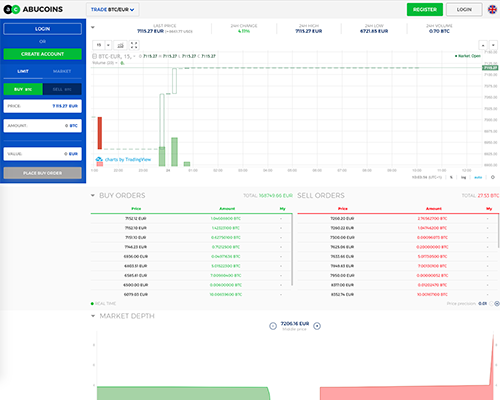Click the Market Open status label
This screenshot has height=400, width=500.
[468, 56]
